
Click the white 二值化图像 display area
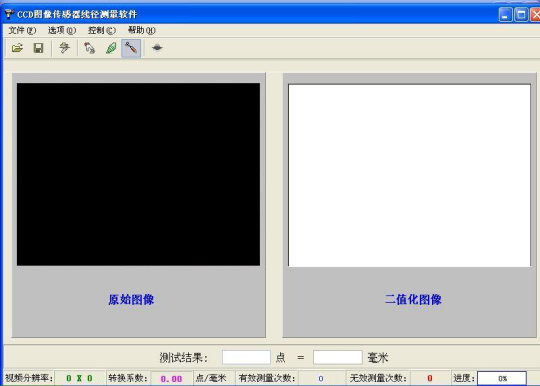pos(409,175)
